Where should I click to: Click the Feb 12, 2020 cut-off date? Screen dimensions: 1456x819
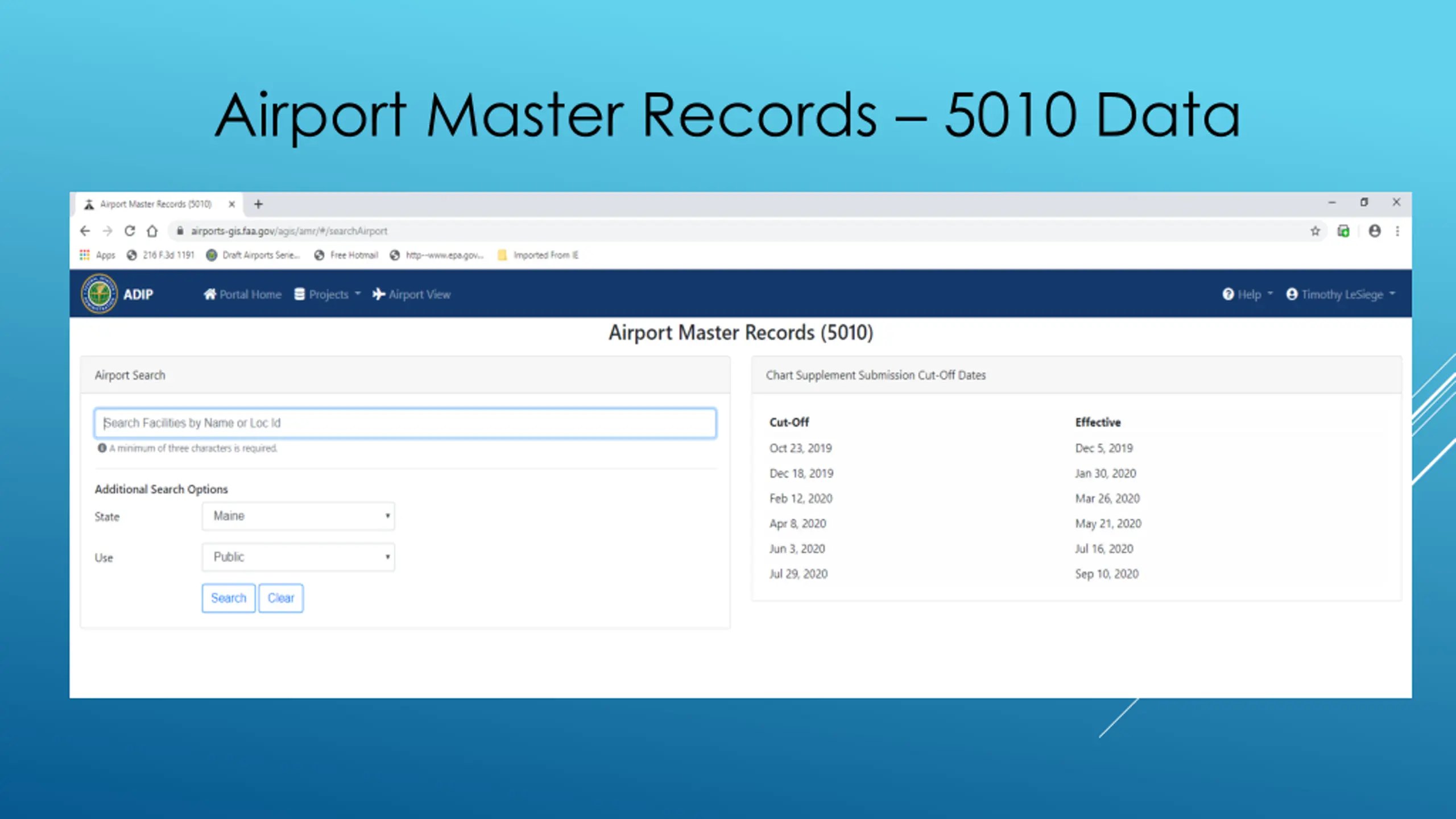(x=801, y=499)
